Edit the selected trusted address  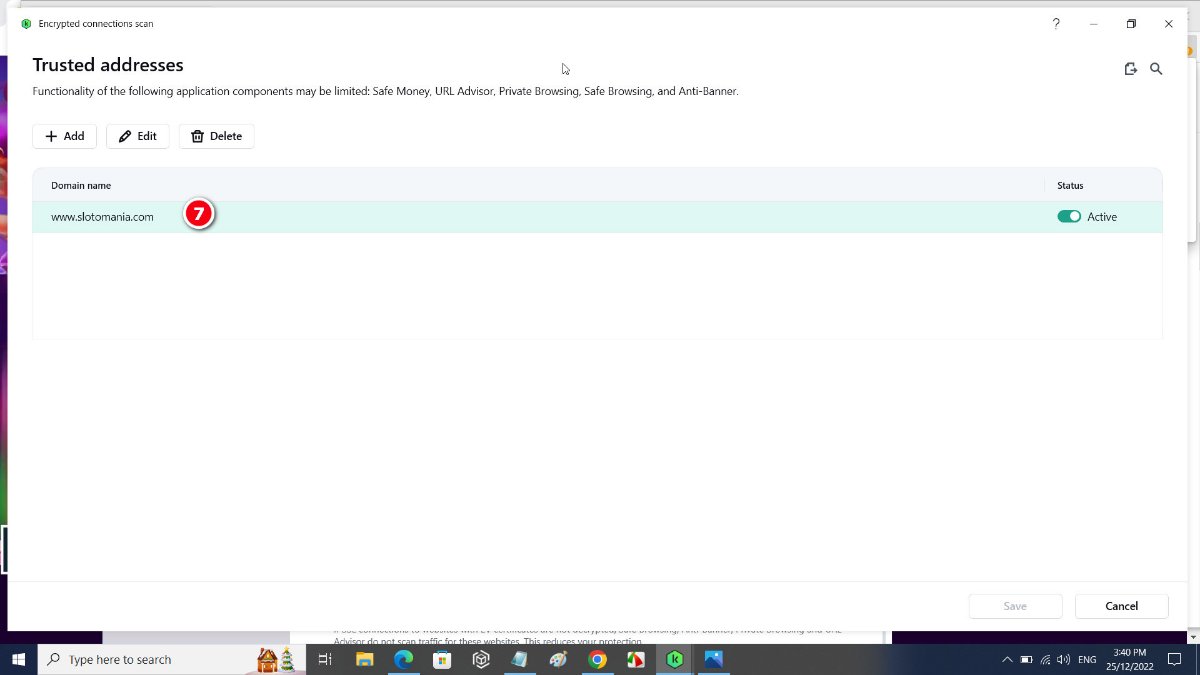138,136
